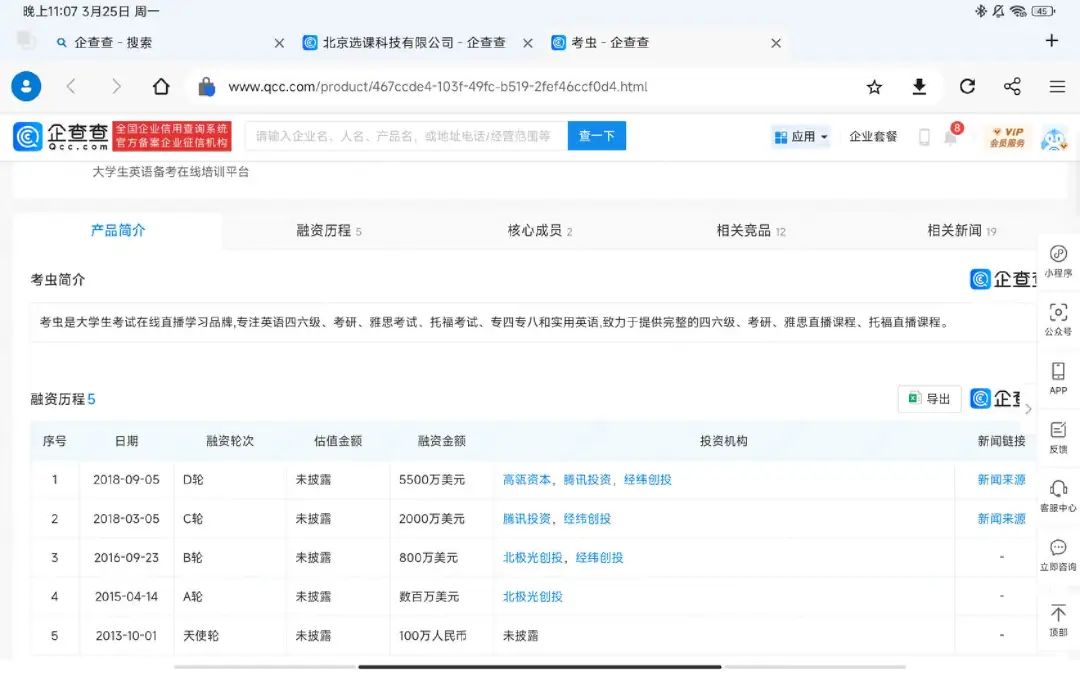
Task: Click site security lock icon
Action: tap(206, 87)
